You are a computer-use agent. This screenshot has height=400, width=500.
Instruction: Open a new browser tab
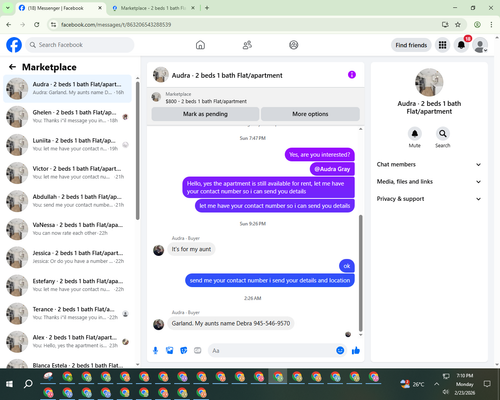(207, 8)
